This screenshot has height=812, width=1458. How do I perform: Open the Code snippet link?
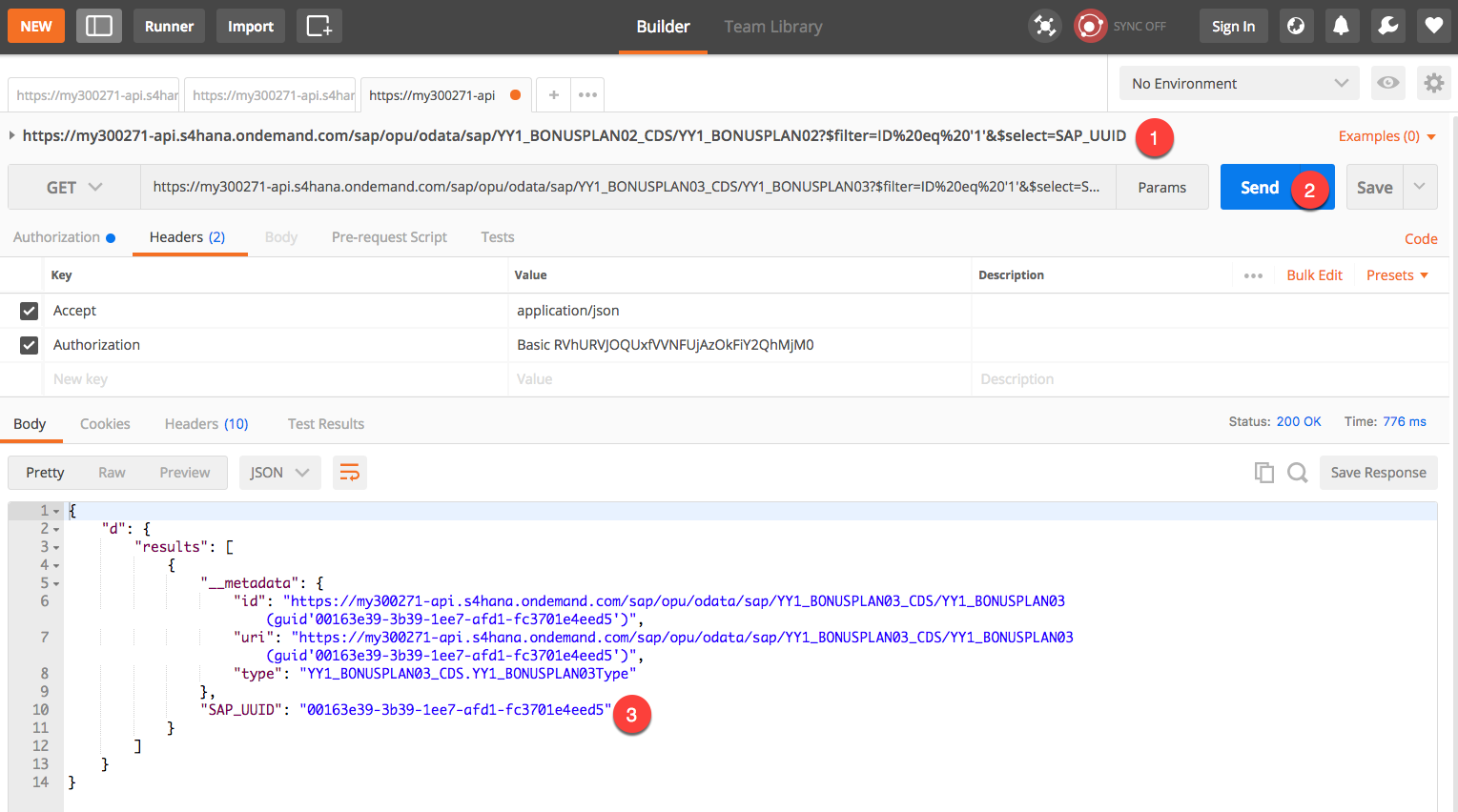pyautogui.click(x=1421, y=238)
